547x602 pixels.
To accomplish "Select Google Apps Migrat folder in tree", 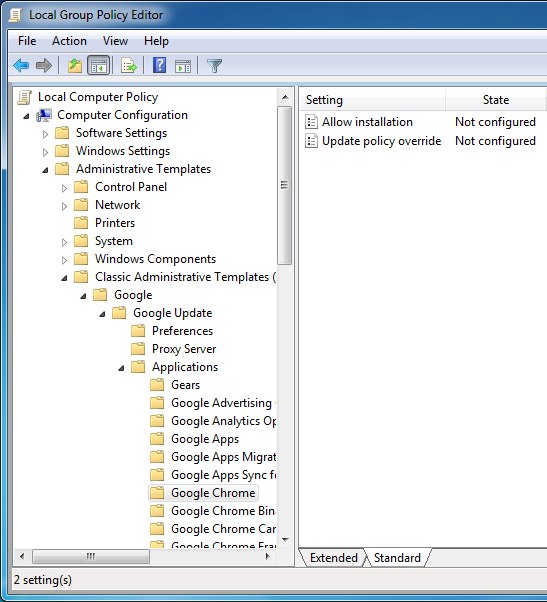I will click(223, 456).
